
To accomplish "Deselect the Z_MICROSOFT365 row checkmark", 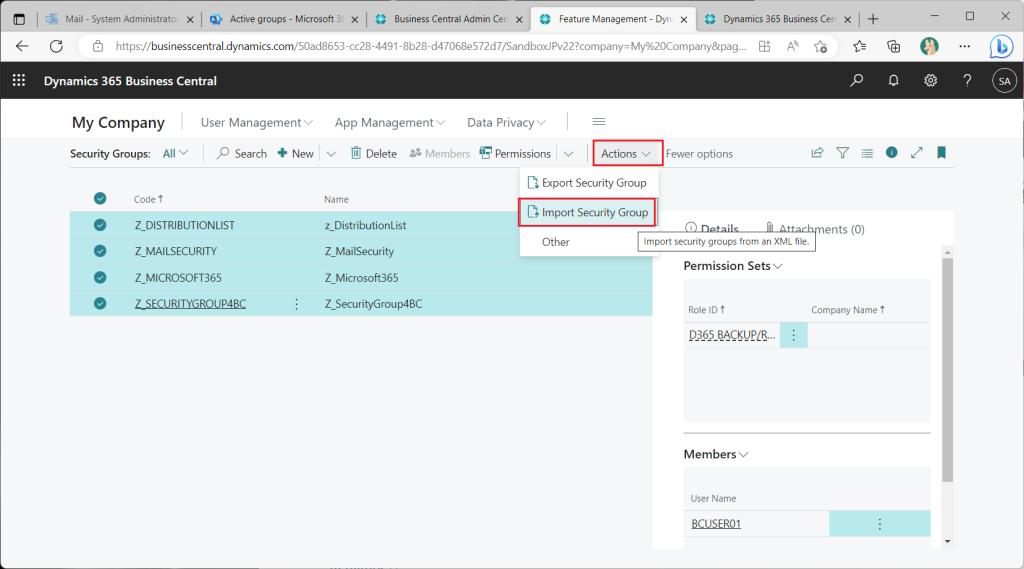I will [x=100, y=277].
